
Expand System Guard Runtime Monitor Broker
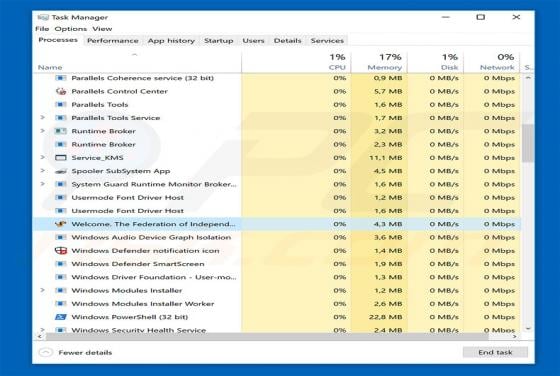42,184
